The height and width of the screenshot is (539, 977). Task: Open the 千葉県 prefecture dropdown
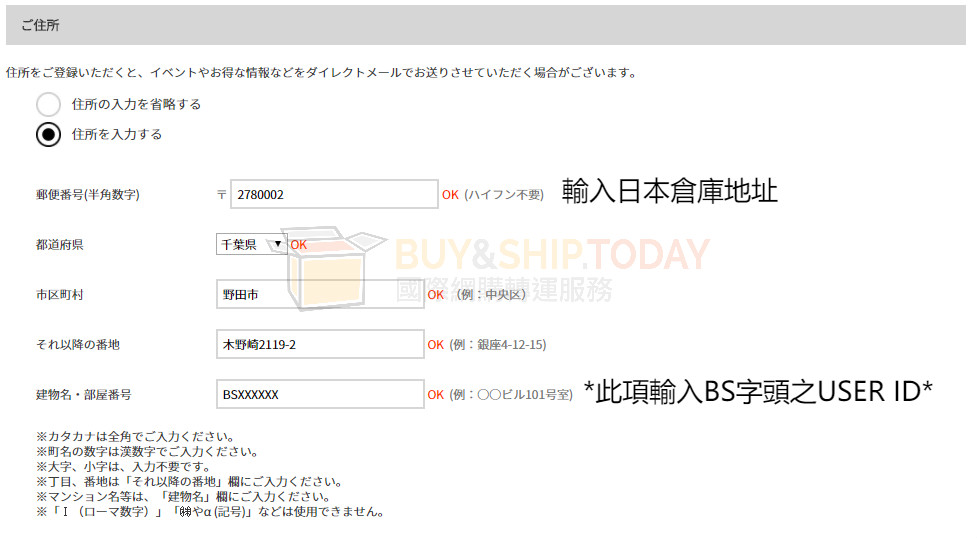coord(251,244)
